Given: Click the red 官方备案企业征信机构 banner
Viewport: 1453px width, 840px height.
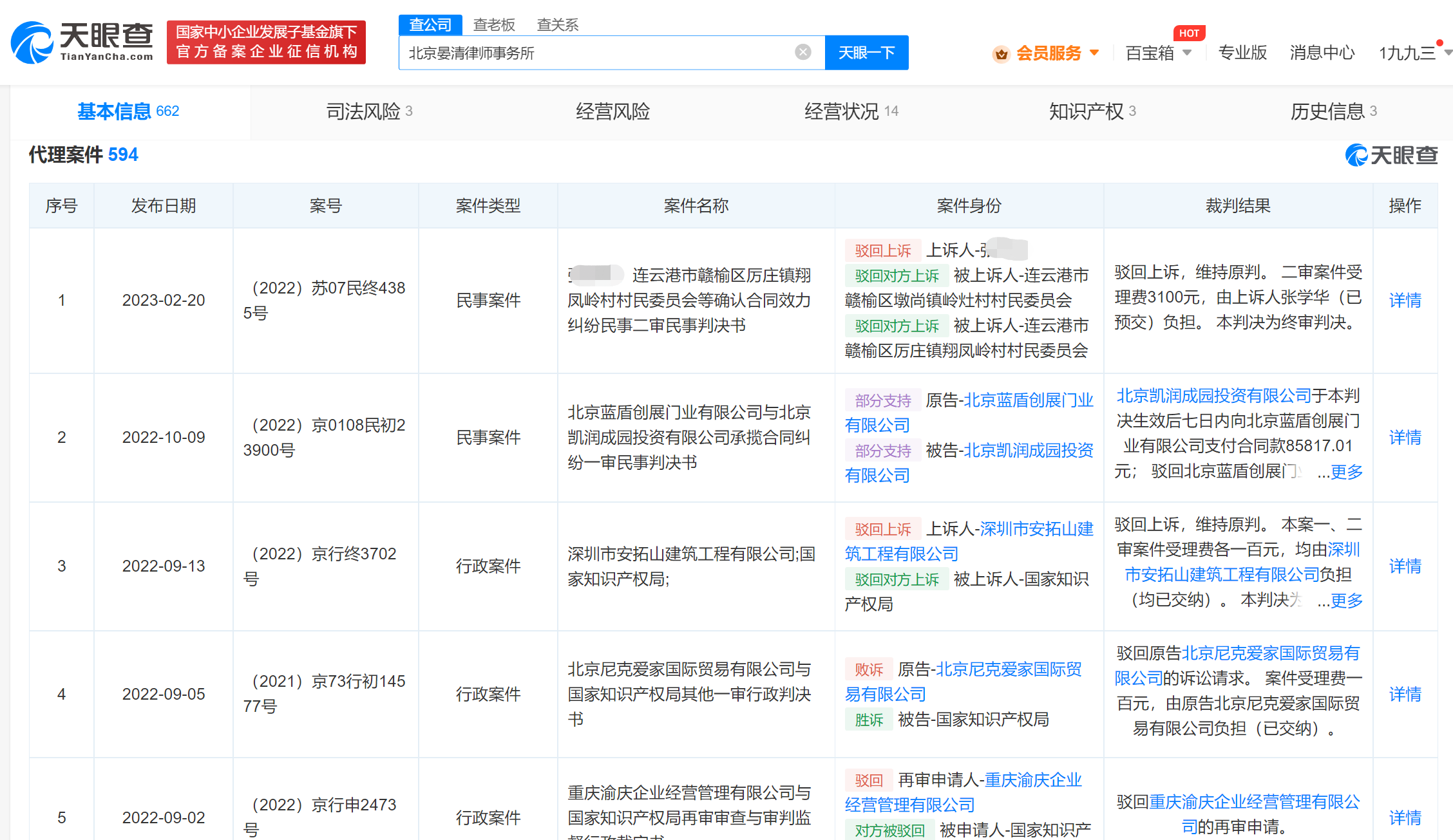Looking at the screenshot, I should point(266,42).
